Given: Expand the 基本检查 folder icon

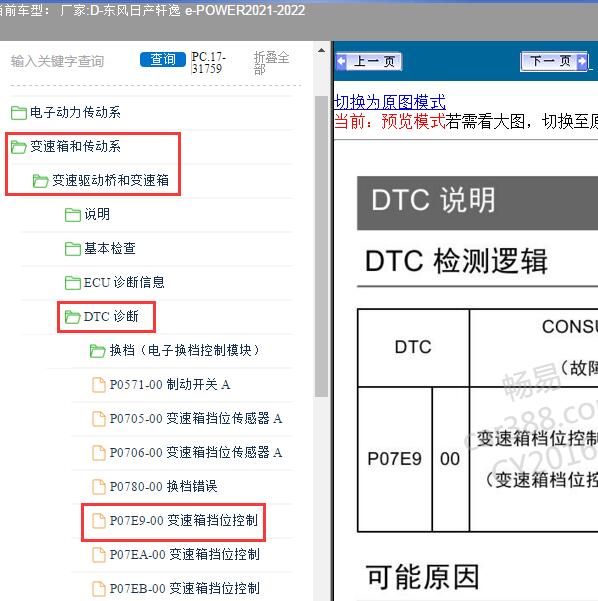Looking at the screenshot, I should 72,249.
